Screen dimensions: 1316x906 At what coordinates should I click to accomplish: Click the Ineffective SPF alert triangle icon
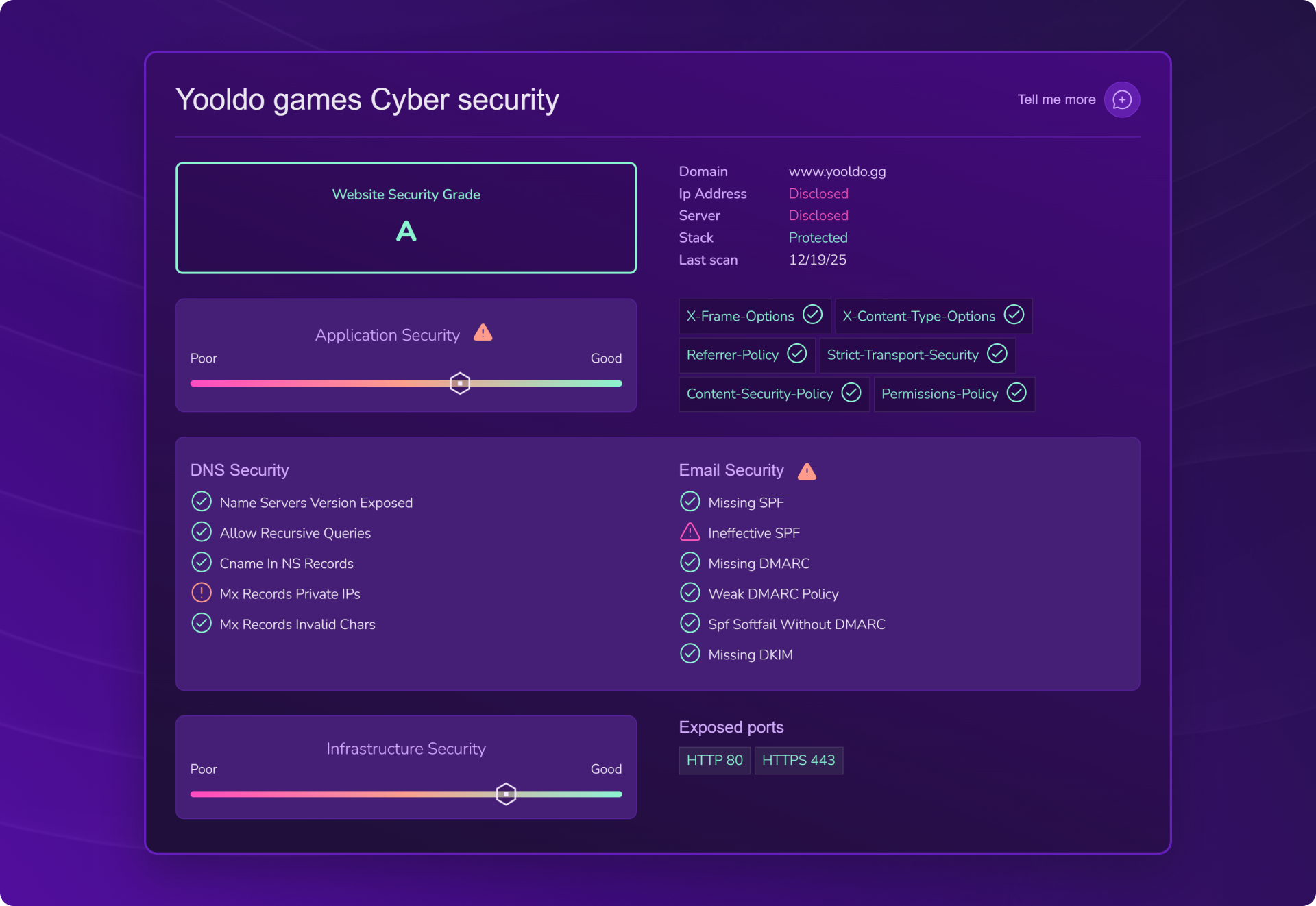click(x=690, y=532)
